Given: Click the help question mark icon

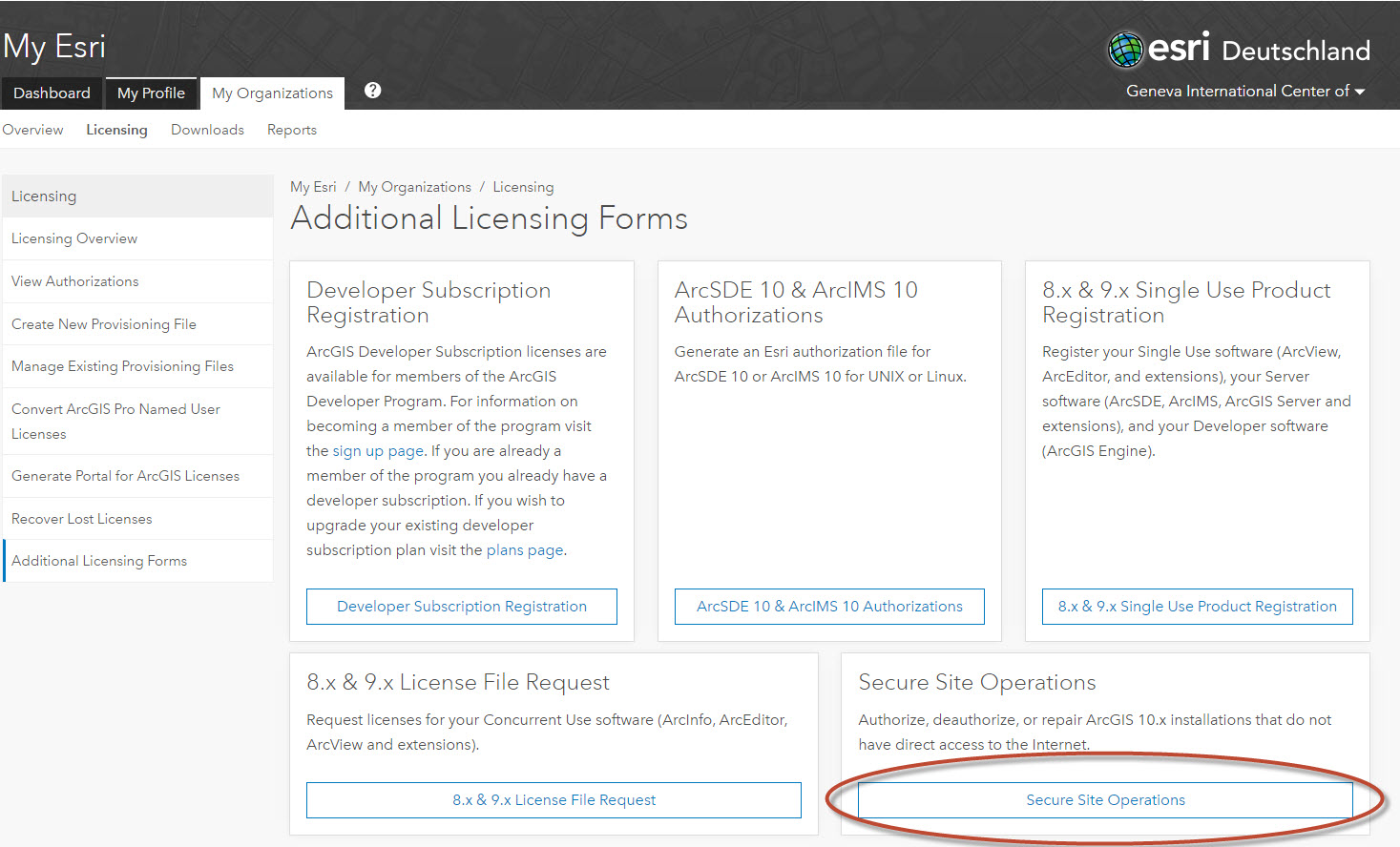Looking at the screenshot, I should coord(372,91).
